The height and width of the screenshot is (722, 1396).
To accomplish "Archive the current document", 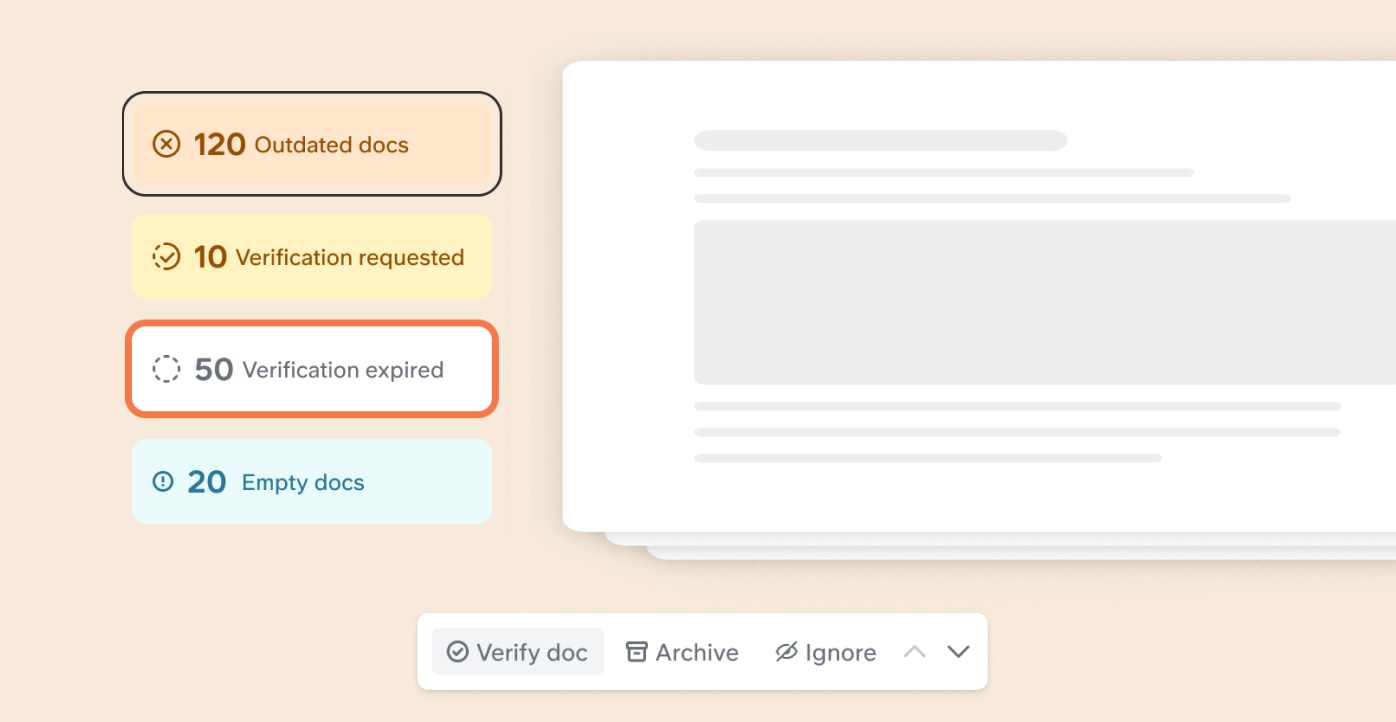I will tap(682, 652).
